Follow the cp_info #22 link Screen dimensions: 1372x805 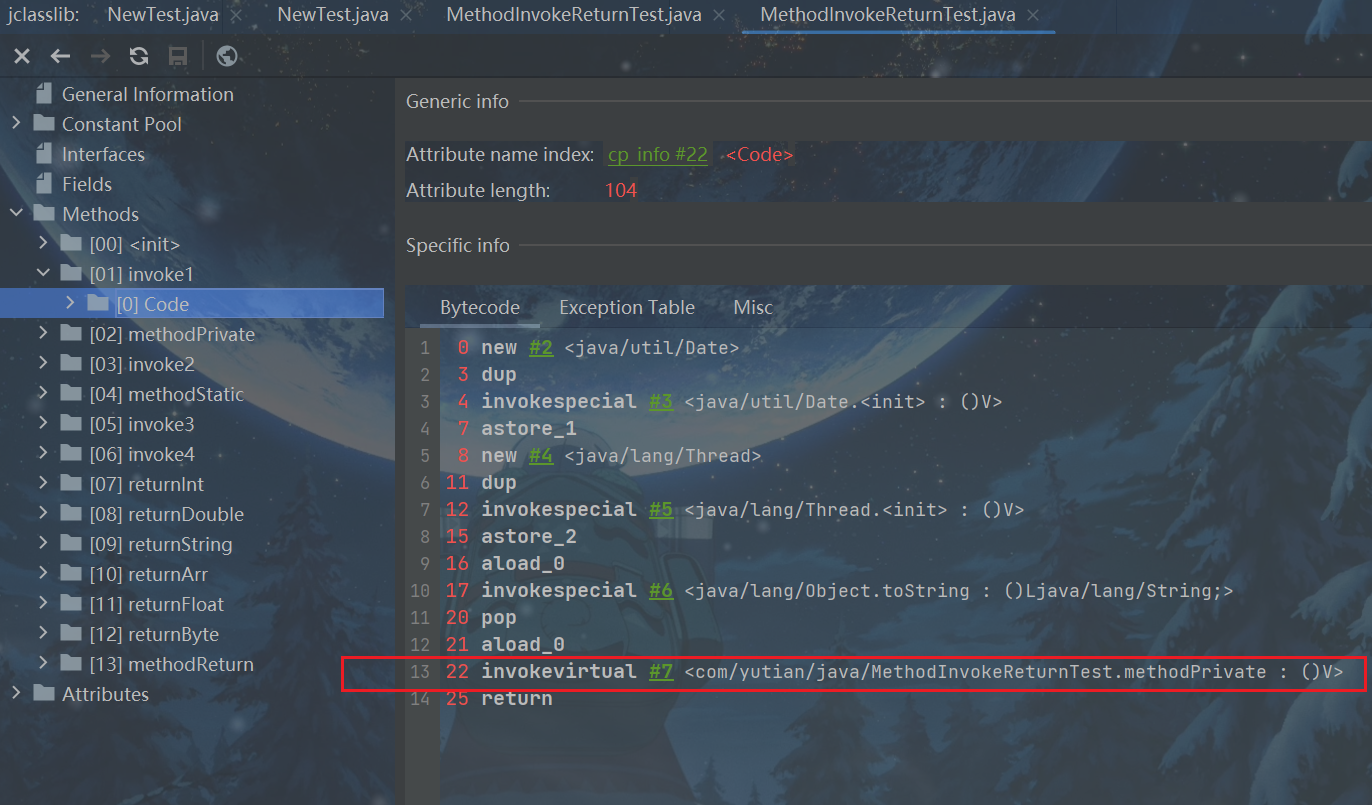(x=657, y=155)
